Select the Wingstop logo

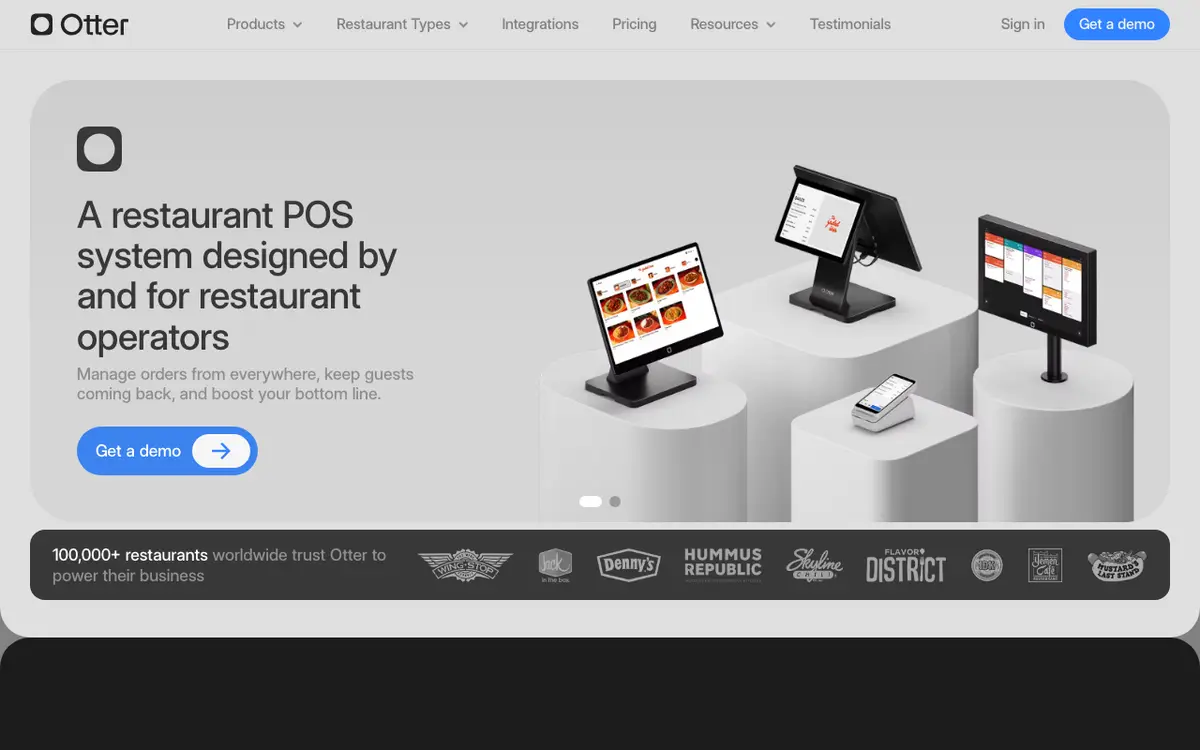(465, 565)
